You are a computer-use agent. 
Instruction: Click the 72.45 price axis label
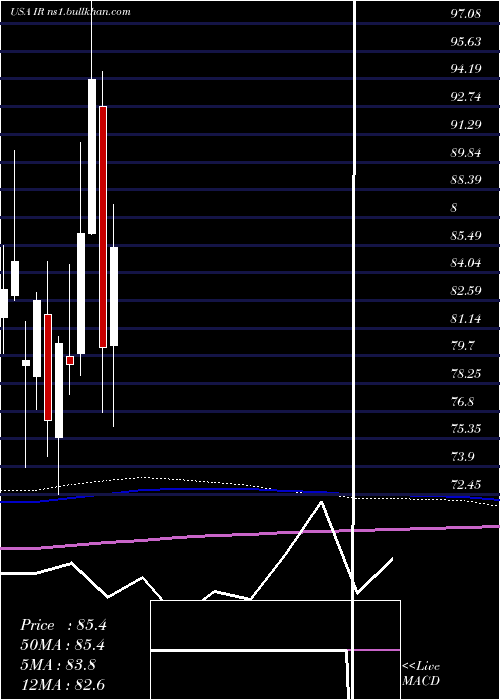466,484
